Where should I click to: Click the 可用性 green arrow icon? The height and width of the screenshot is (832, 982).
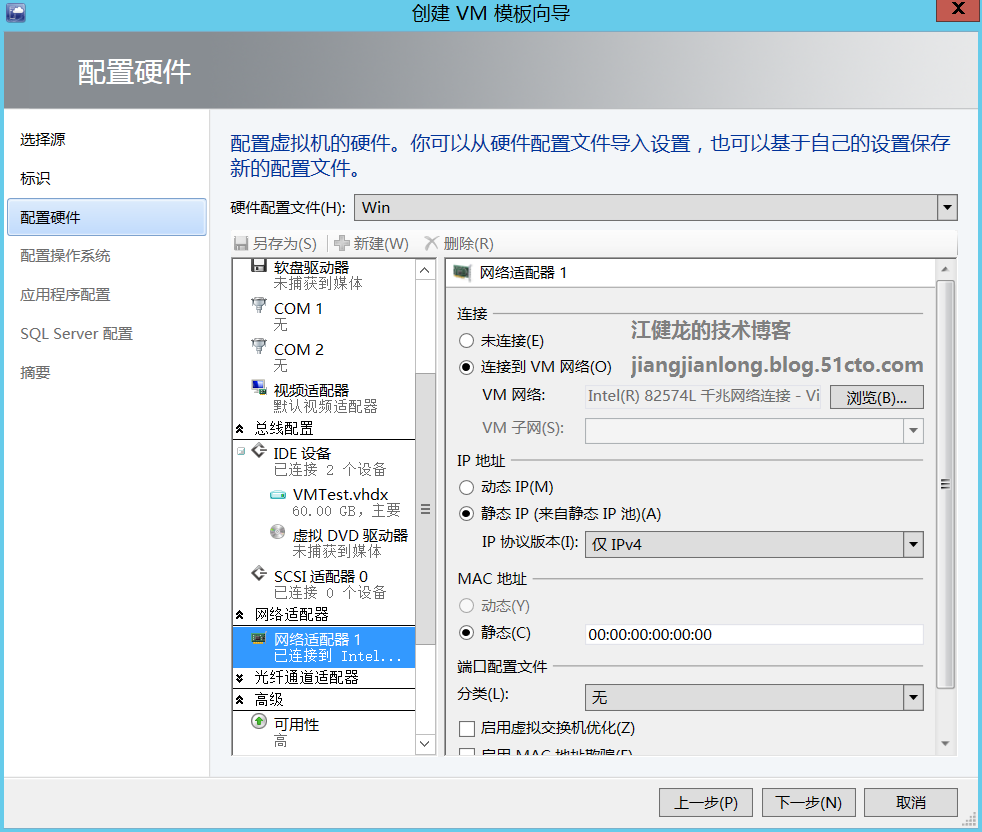259,721
